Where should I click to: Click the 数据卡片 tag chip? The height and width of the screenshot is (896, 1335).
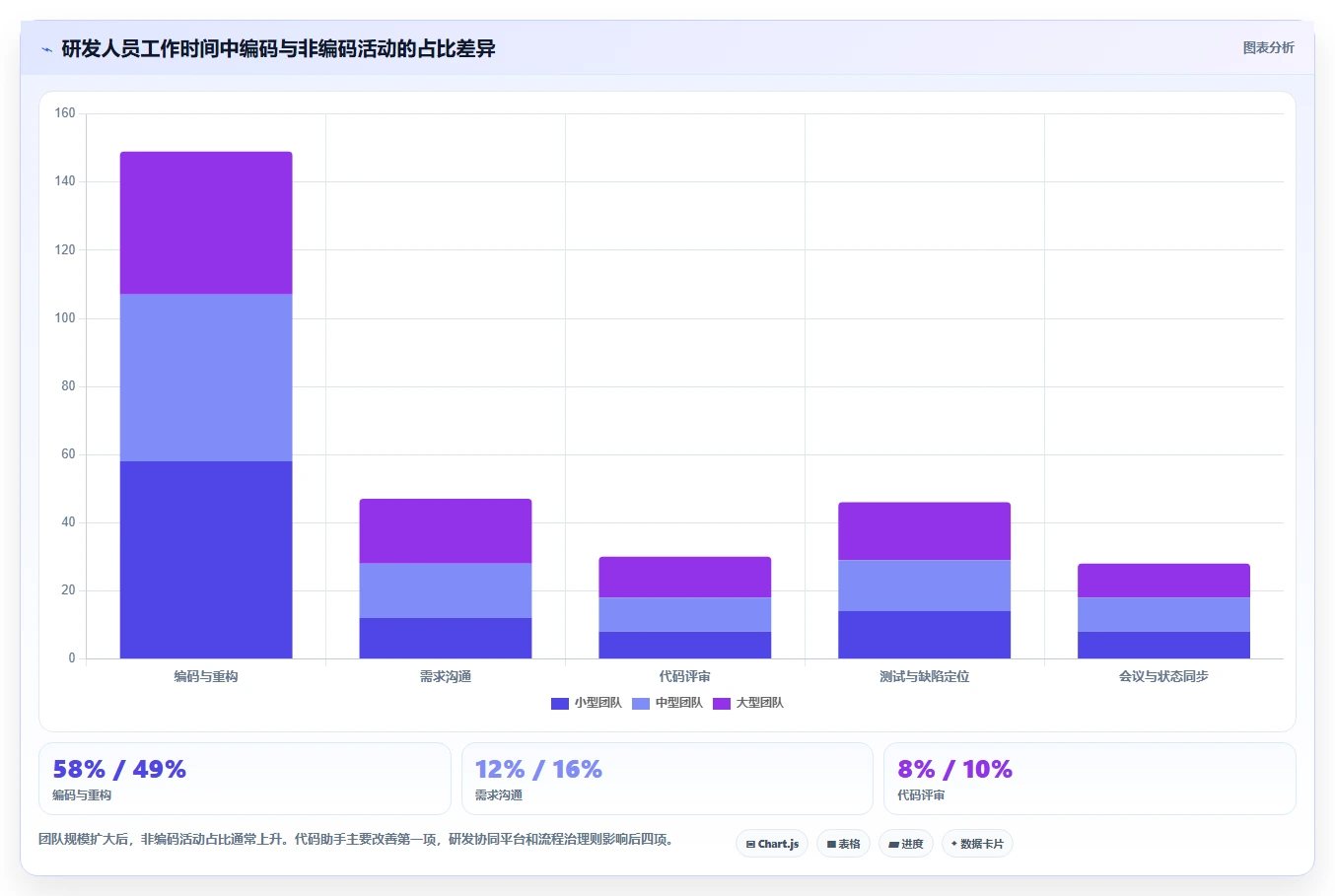[977, 844]
